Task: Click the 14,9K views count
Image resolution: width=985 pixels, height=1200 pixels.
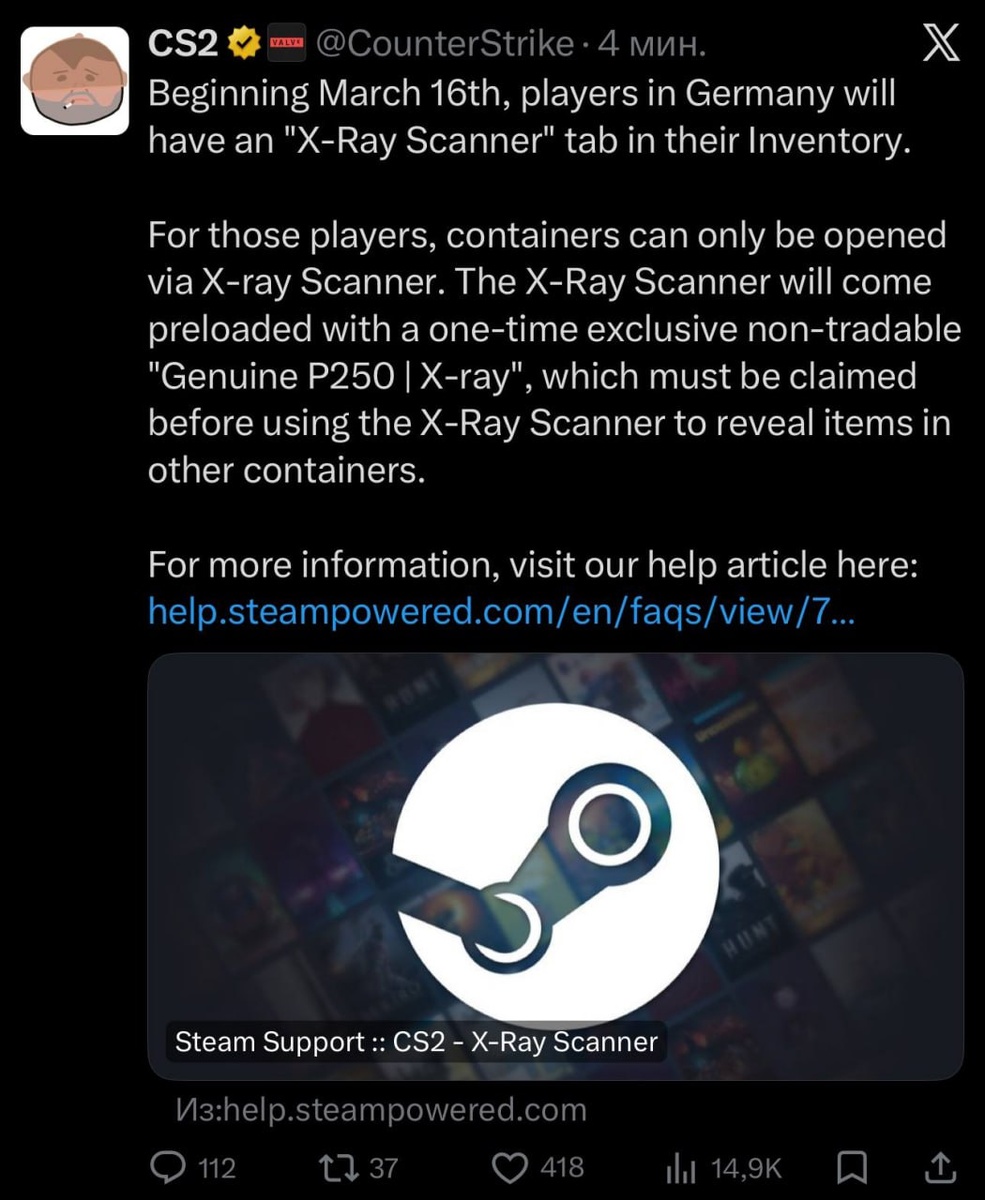Action: pyautogui.click(x=746, y=1167)
